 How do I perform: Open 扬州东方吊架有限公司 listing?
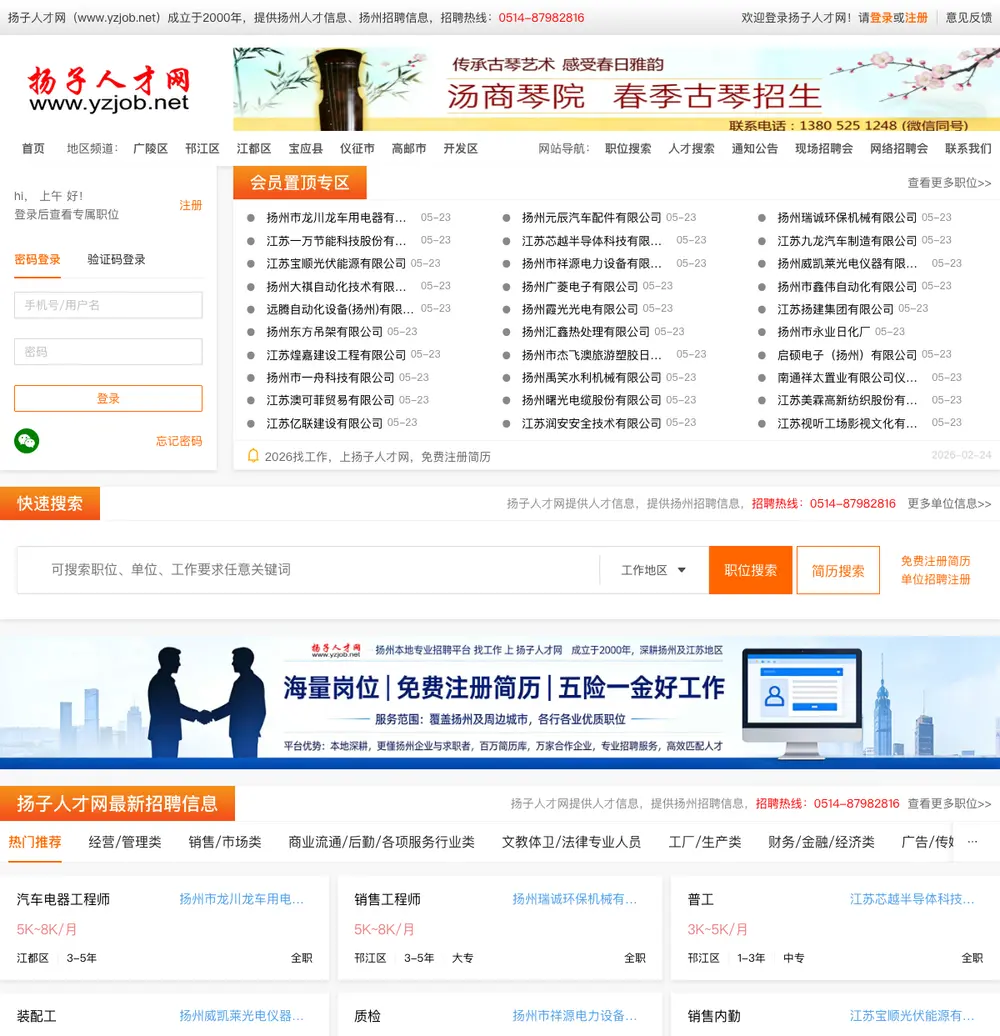pos(324,332)
